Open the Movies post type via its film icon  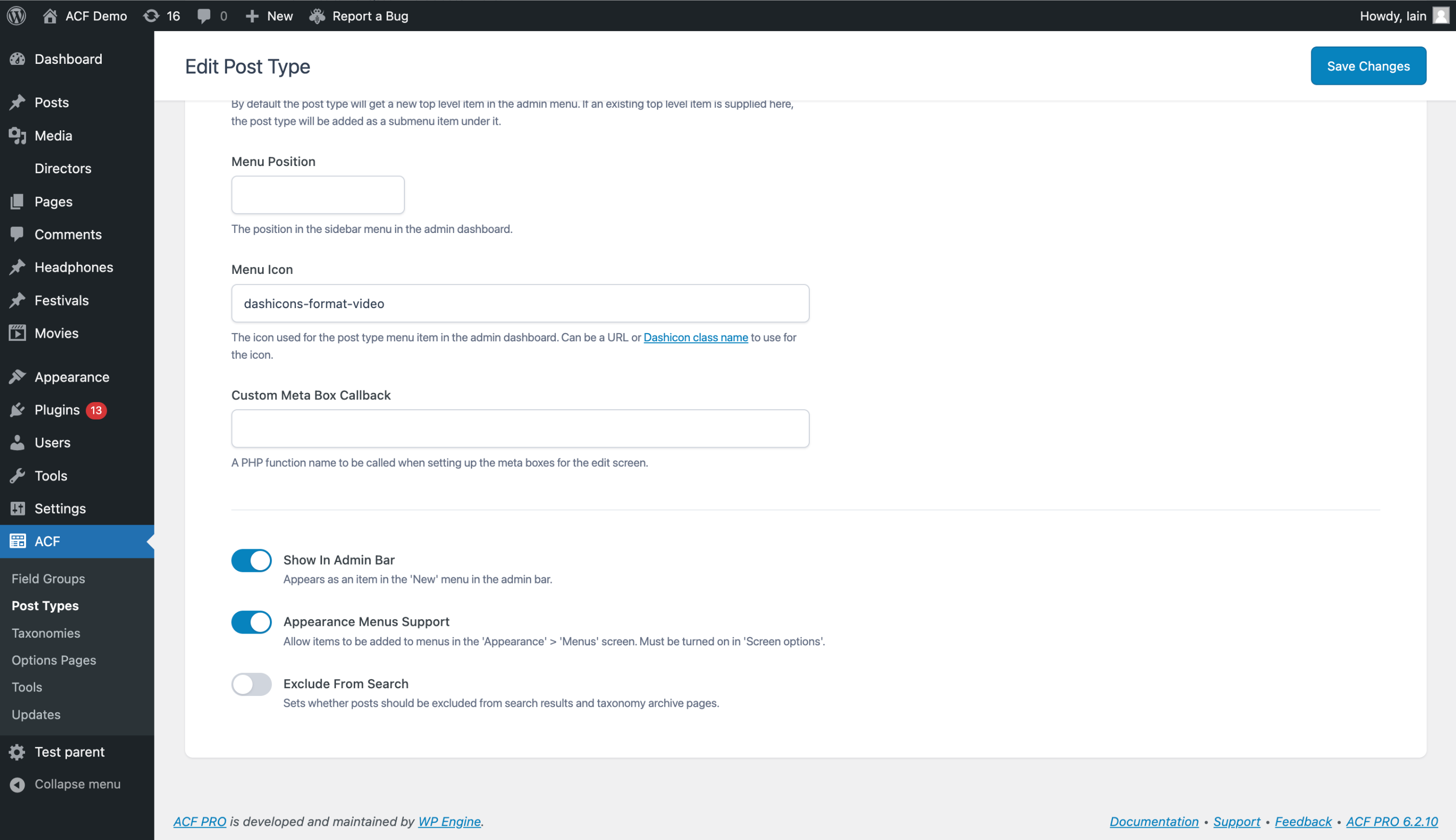point(17,333)
